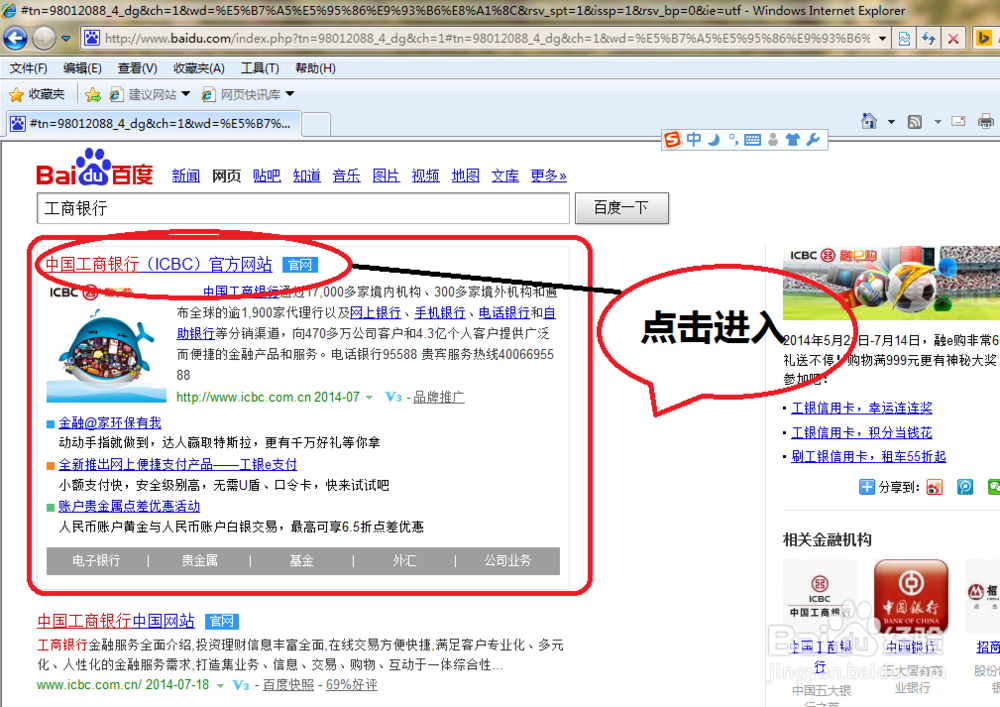The width and height of the screenshot is (1000, 707).
Task: Open Sogou settings via the wrench icon
Action: pos(812,139)
